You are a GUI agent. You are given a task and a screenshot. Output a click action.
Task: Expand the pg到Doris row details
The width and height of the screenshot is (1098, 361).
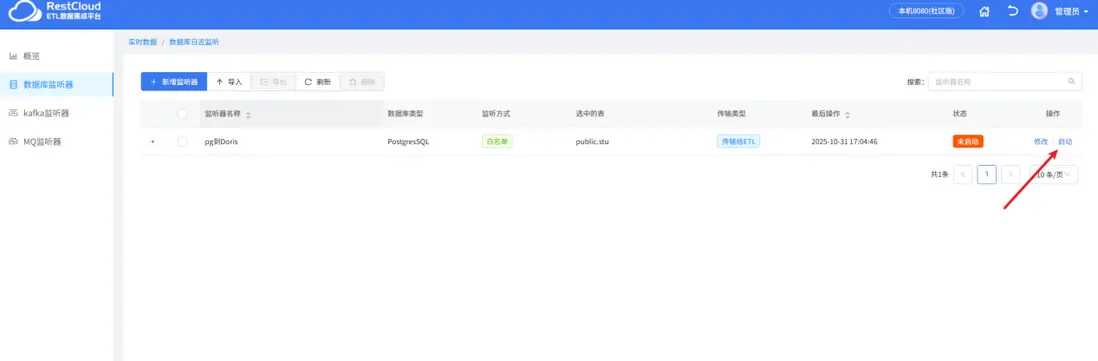pyautogui.click(x=153, y=141)
